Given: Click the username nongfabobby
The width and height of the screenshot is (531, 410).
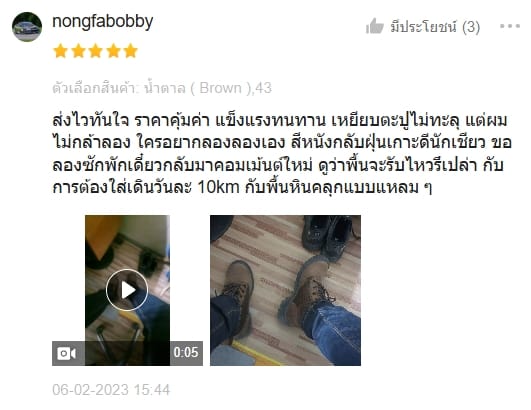Looking at the screenshot, I should (103, 22).
